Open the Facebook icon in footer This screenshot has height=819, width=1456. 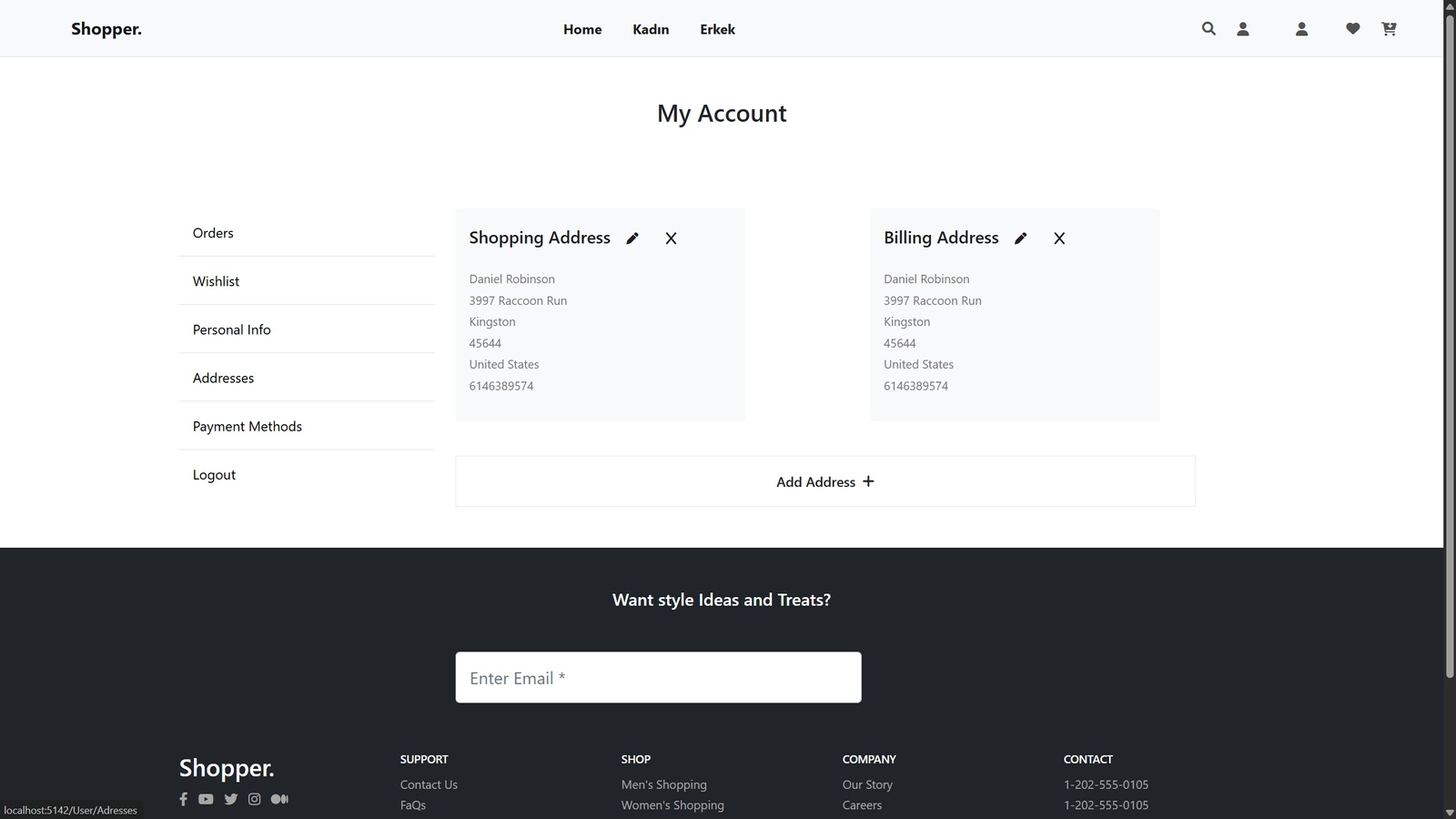click(183, 799)
